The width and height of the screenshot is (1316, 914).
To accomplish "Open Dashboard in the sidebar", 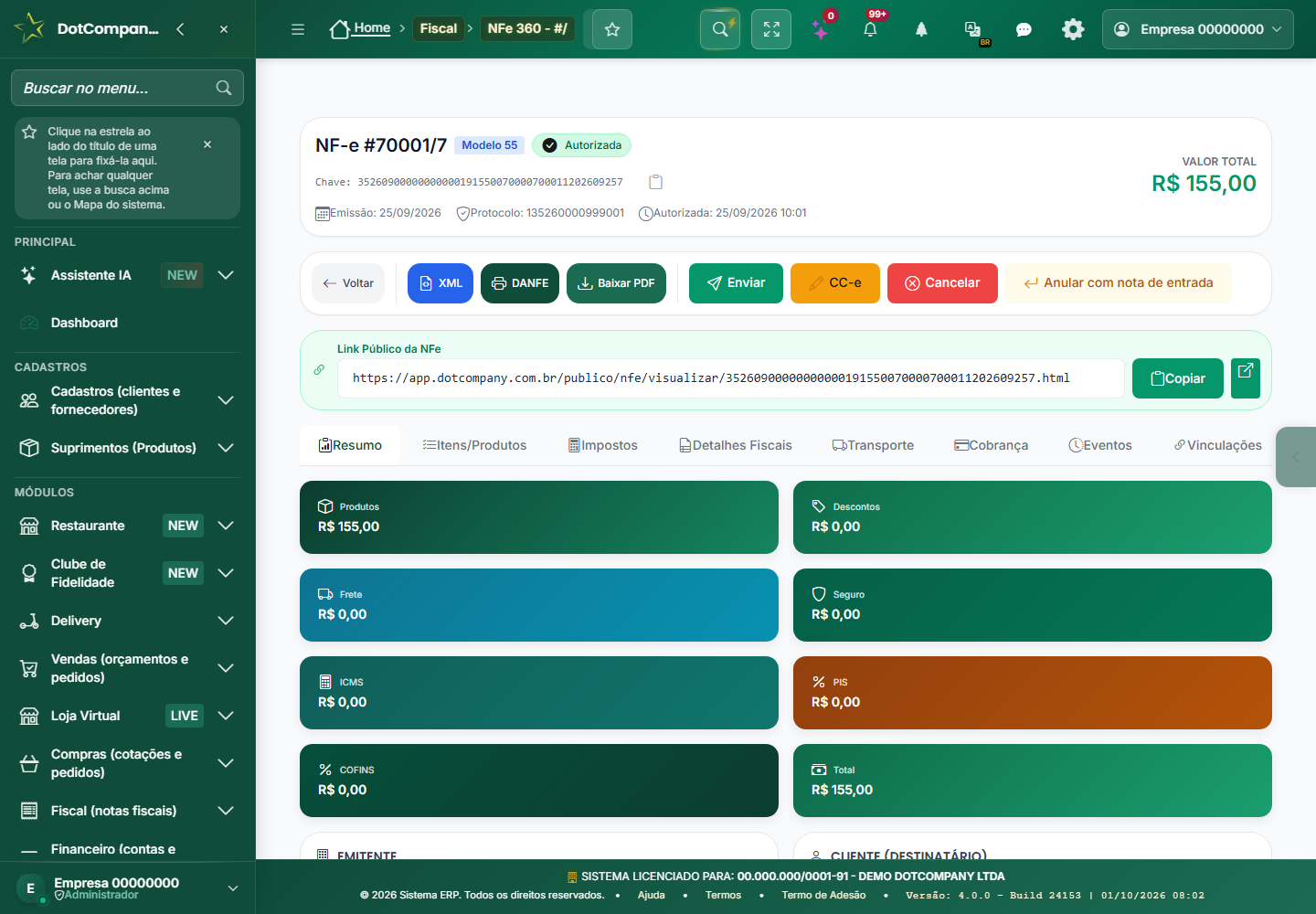I will [x=128, y=323].
